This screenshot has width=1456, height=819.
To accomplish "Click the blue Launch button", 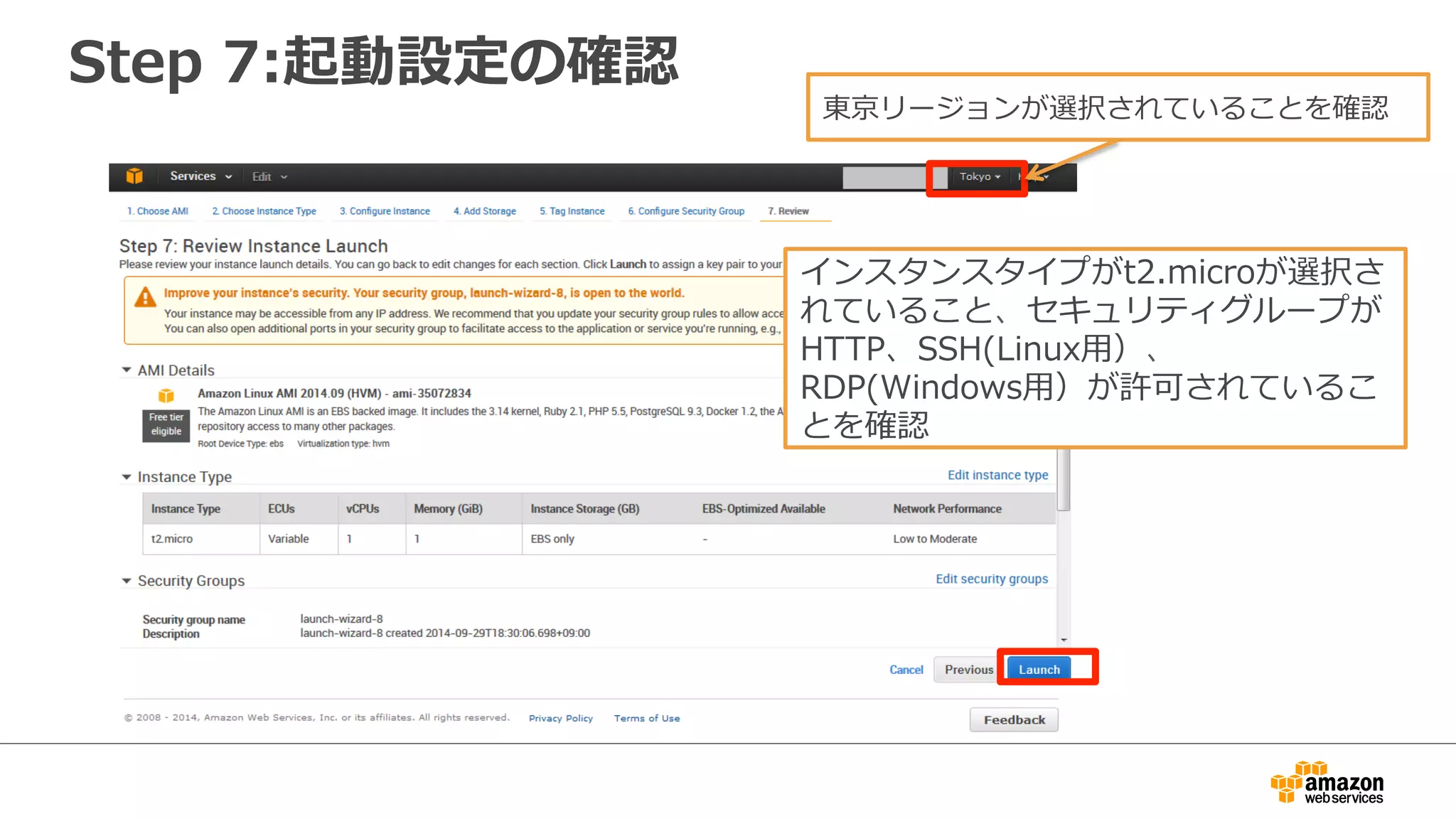I will [1039, 670].
